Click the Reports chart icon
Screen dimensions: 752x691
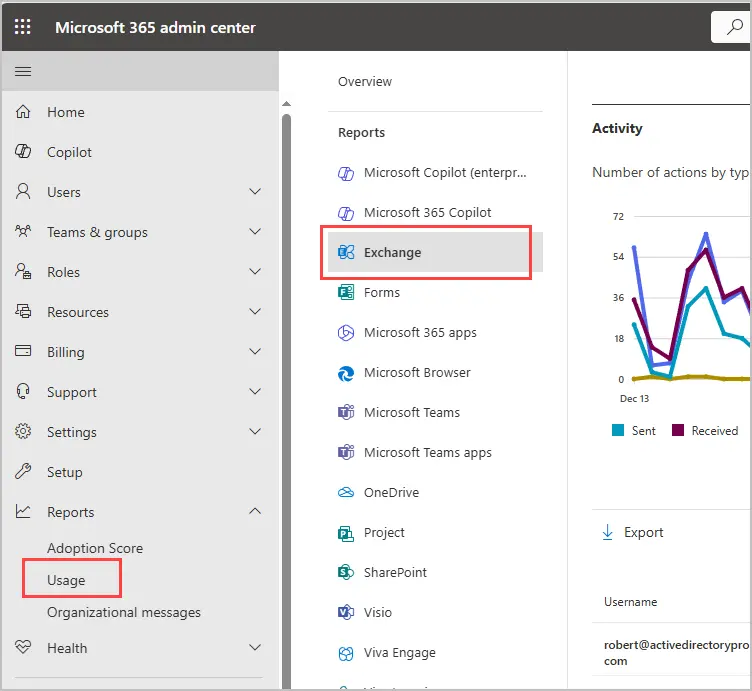coord(23,511)
